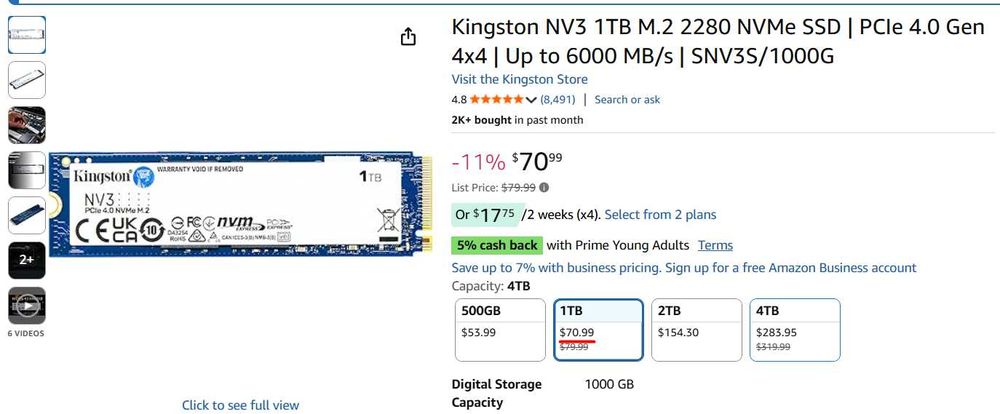Click Search or ask link
Image resolution: width=1000 pixels, height=414 pixels.
point(627,100)
